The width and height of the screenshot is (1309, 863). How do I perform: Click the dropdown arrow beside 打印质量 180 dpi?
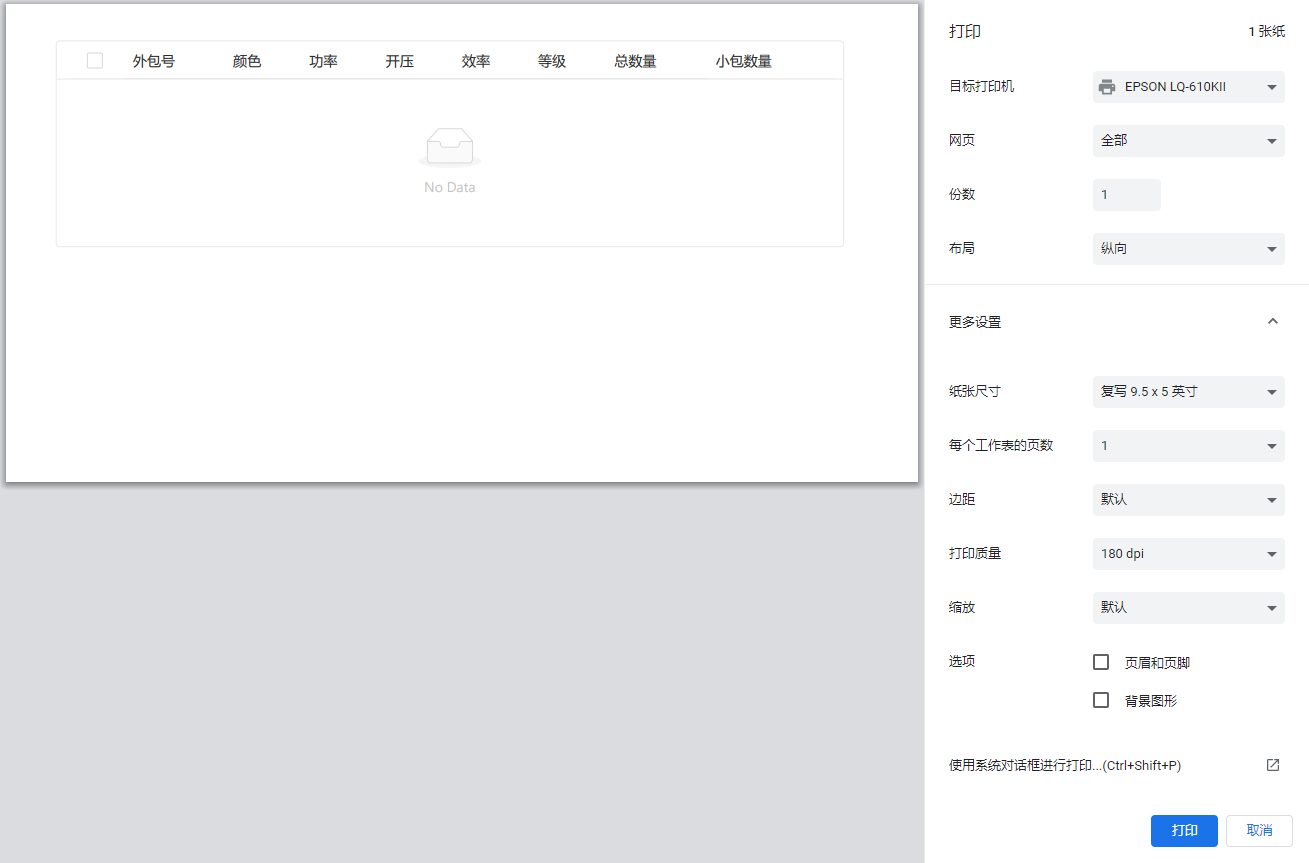pos(1271,553)
